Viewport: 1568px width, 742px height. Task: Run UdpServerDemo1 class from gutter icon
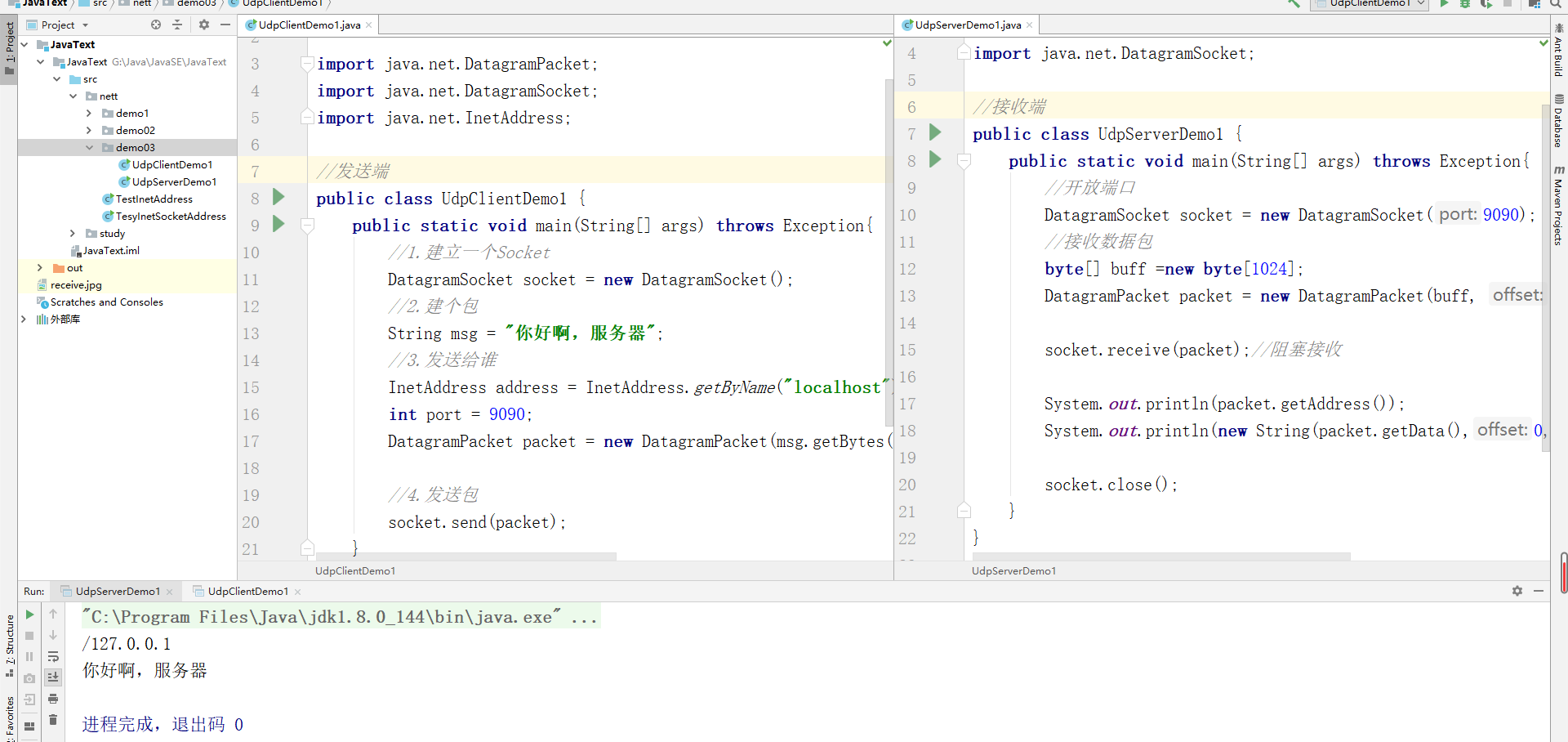(x=936, y=132)
